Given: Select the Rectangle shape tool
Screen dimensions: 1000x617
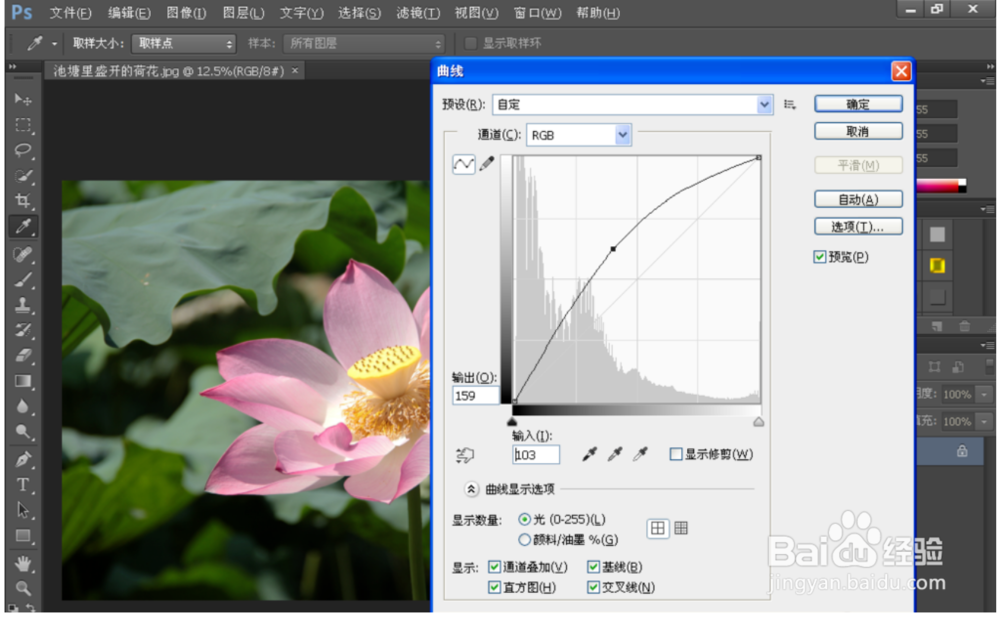Looking at the screenshot, I should (x=23, y=536).
